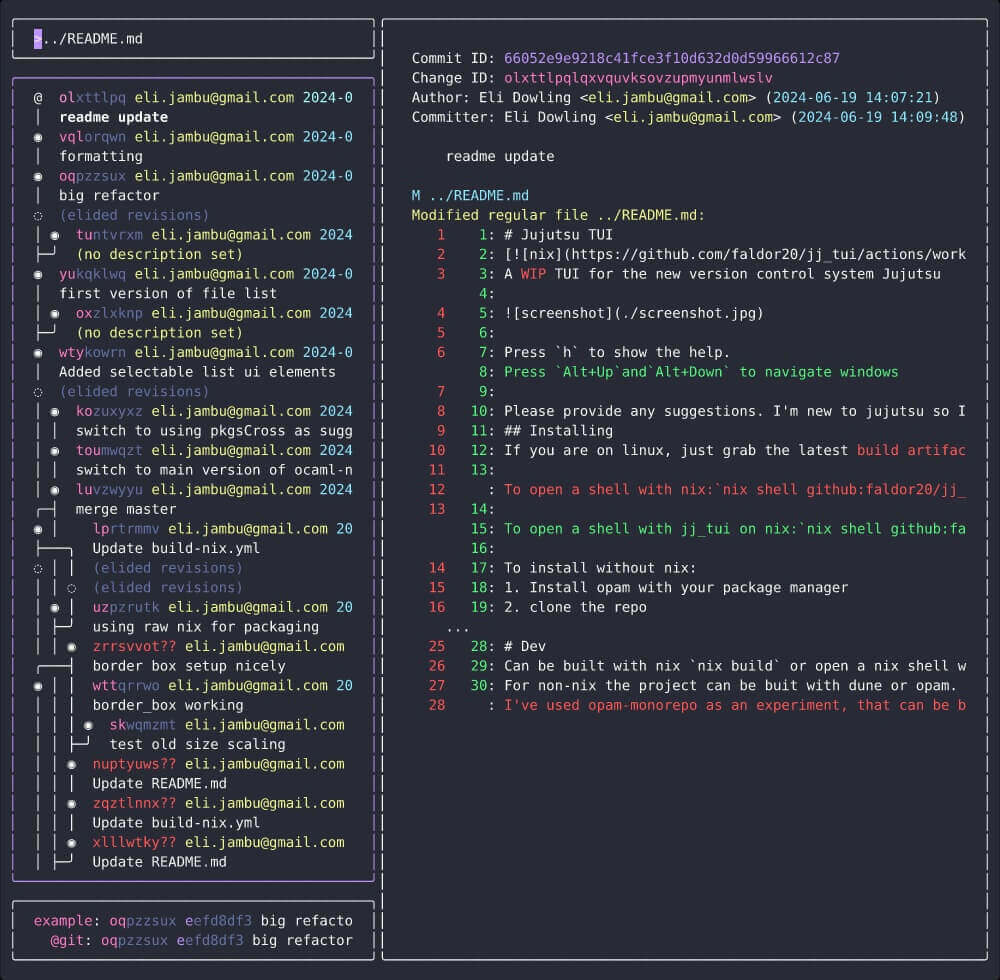Select the skwqmzmt revision

tap(227, 724)
